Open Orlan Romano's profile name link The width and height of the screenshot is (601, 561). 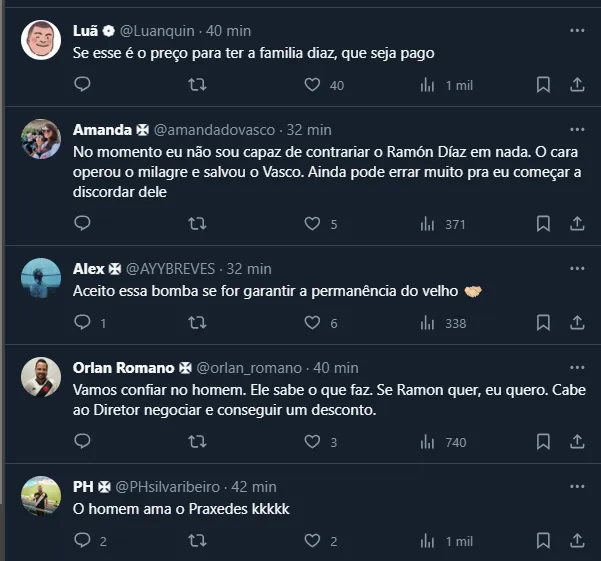pos(124,368)
